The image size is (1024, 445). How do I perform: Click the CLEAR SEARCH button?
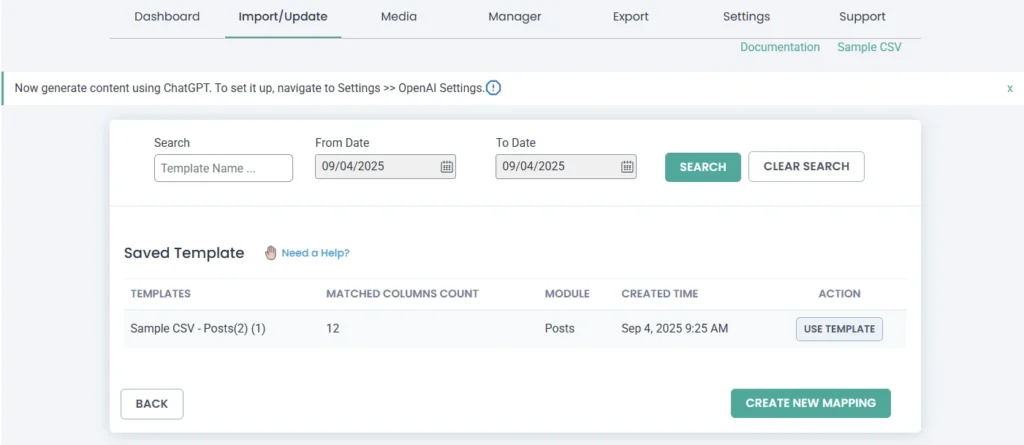point(806,167)
